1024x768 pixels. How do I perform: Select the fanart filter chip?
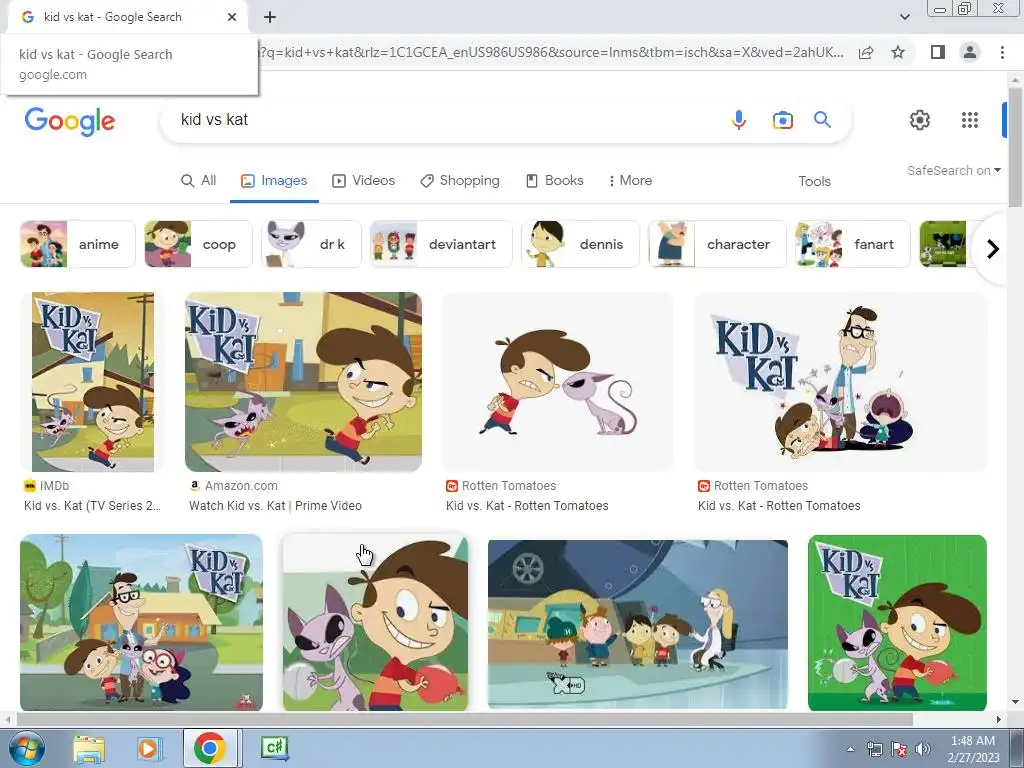pyautogui.click(x=853, y=244)
